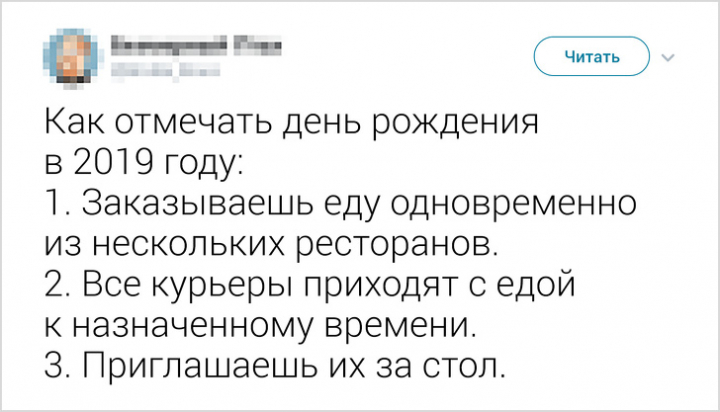Click the line 'к назначенному времени.'
The height and width of the screenshot is (412, 720).
pyautogui.click(x=260, y=326)
